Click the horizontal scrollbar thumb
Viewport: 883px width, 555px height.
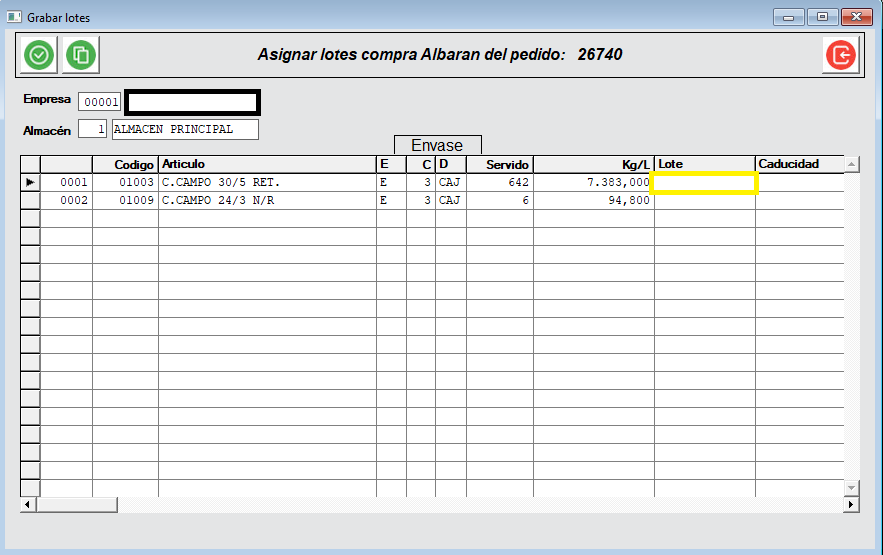point(77,504)
